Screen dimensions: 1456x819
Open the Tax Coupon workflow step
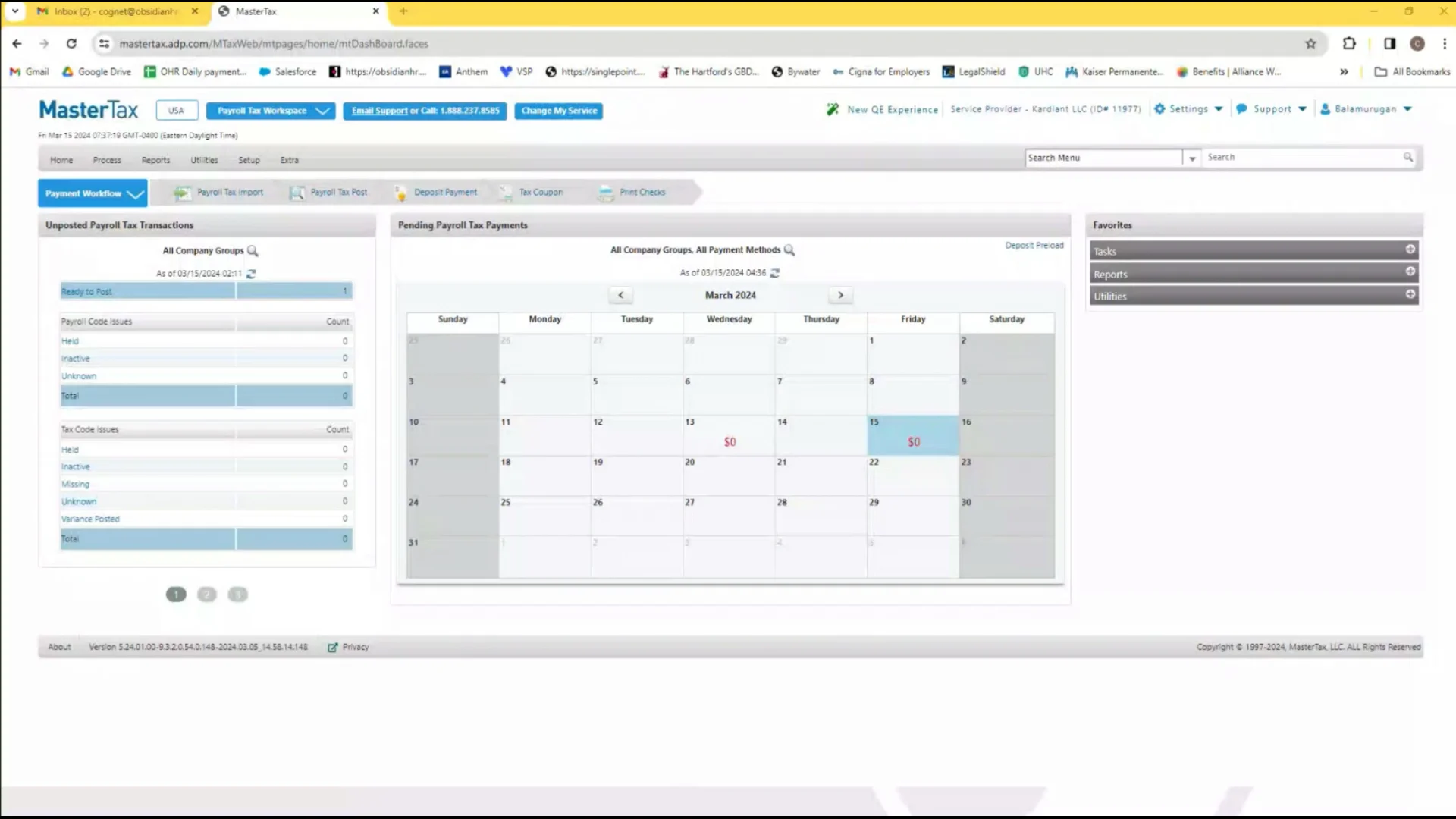[531, 193]
